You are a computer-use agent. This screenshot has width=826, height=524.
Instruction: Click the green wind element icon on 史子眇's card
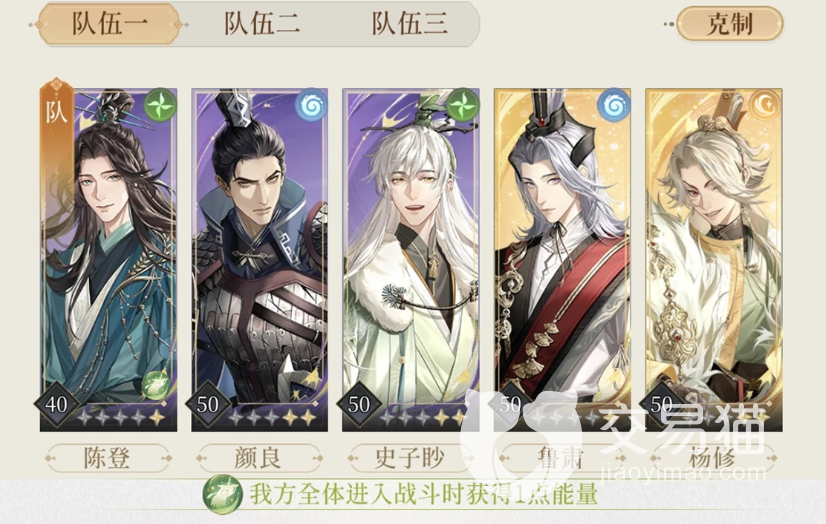pos(463,105)
